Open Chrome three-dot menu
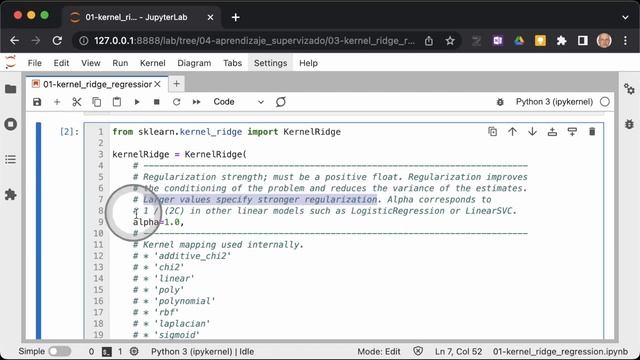 (625, 40)
